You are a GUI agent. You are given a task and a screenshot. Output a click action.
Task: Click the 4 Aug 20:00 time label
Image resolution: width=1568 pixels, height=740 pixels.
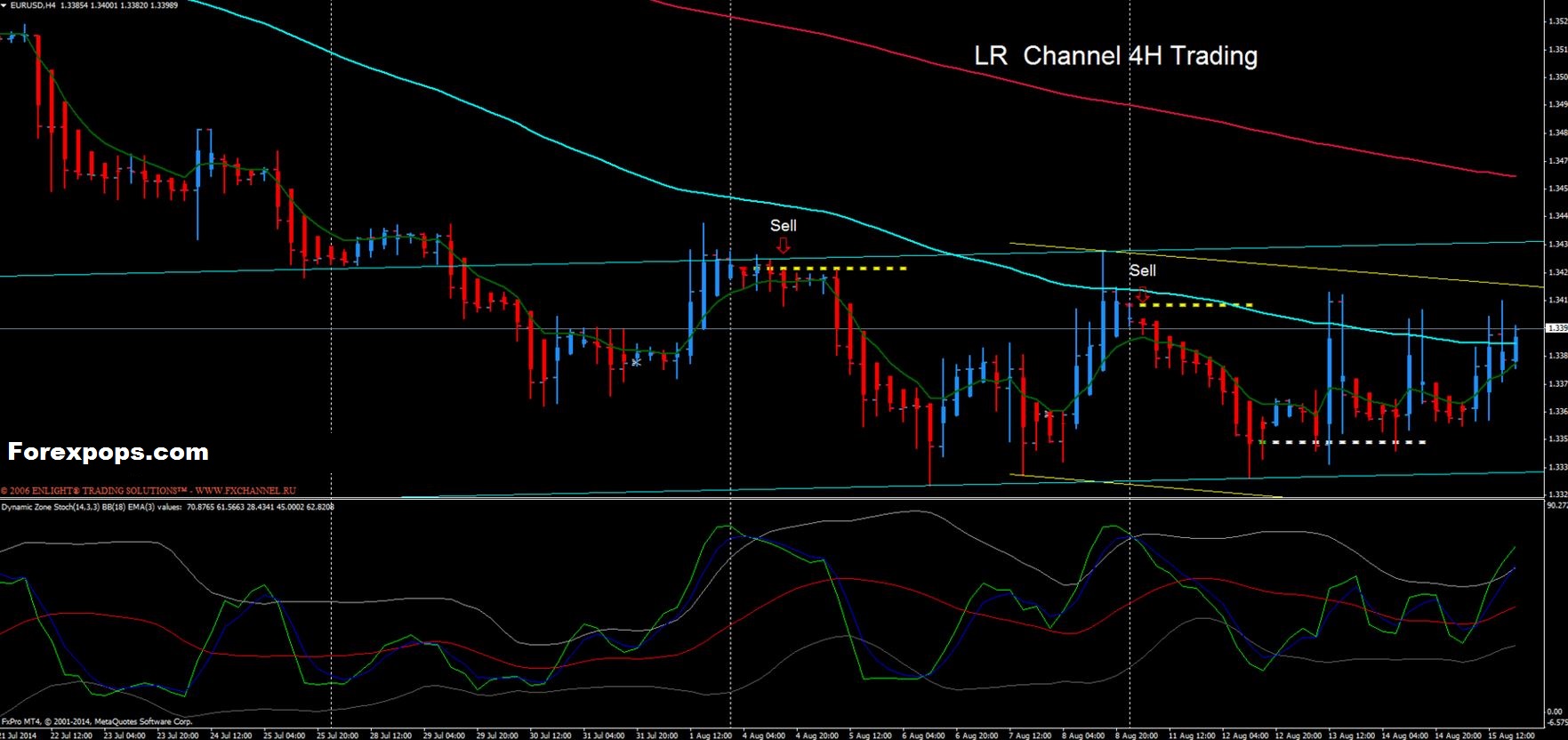(816, 736)
